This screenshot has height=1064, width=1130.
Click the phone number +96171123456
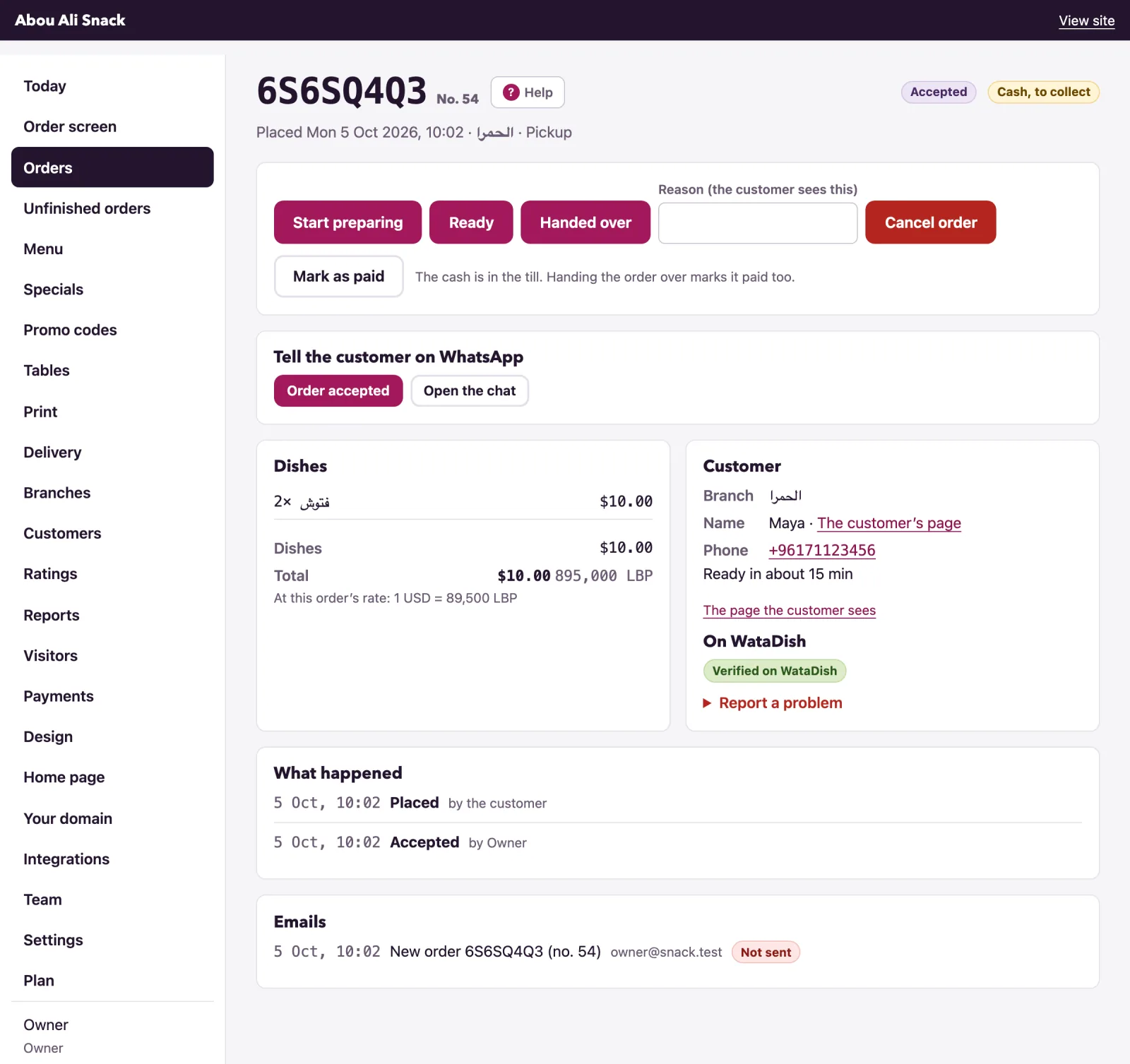point(822,550)
